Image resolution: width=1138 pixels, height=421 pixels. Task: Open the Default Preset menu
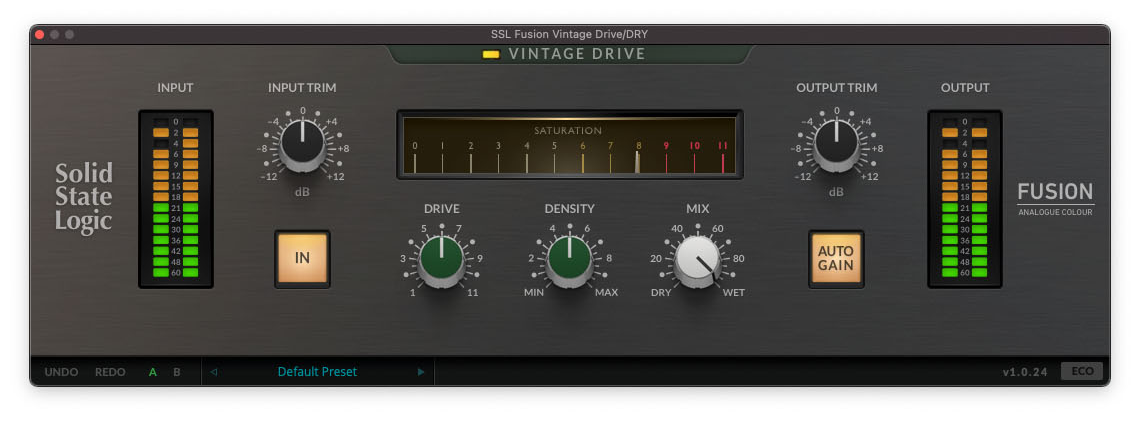[317, 372]
